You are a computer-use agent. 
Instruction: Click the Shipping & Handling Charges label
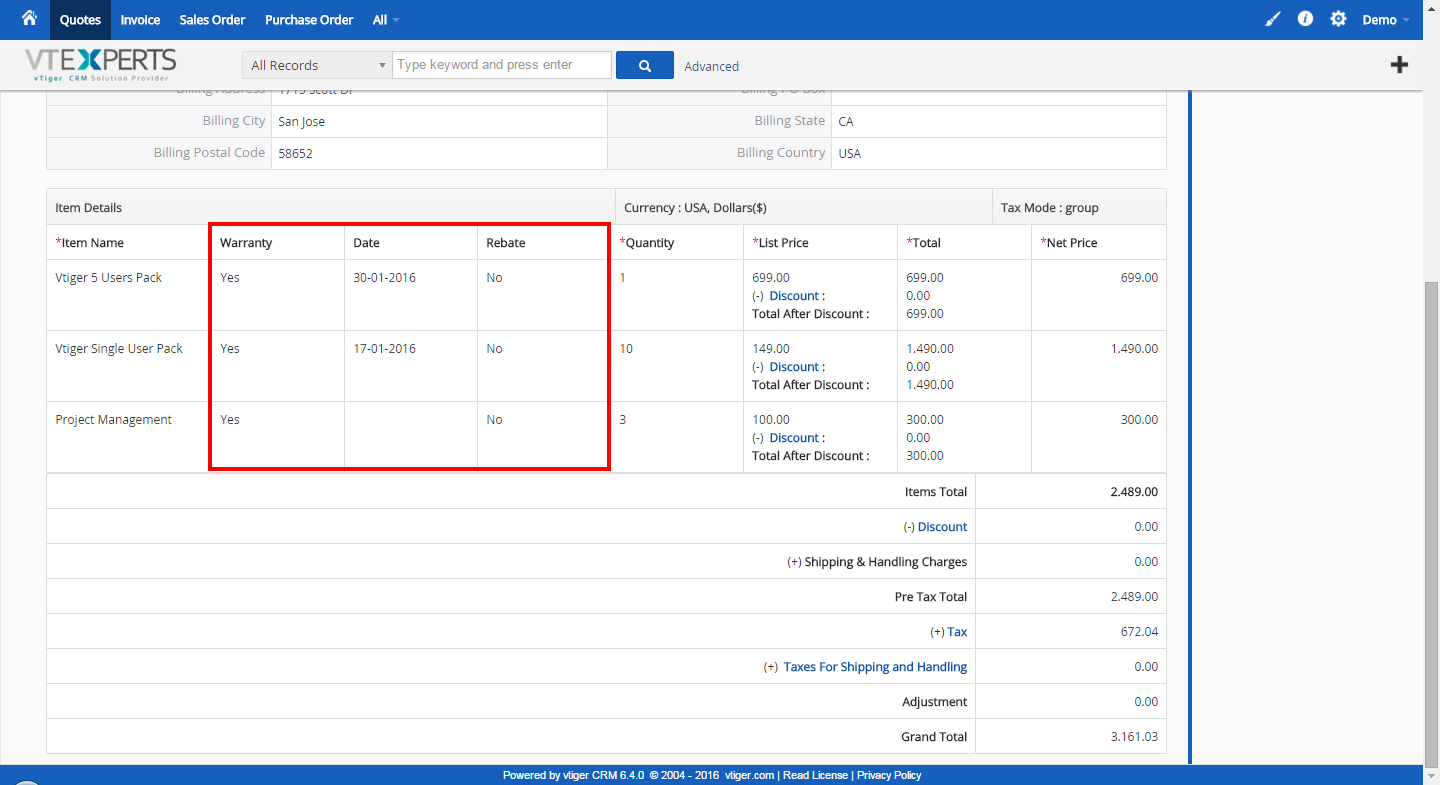click(x=885, y=562)
